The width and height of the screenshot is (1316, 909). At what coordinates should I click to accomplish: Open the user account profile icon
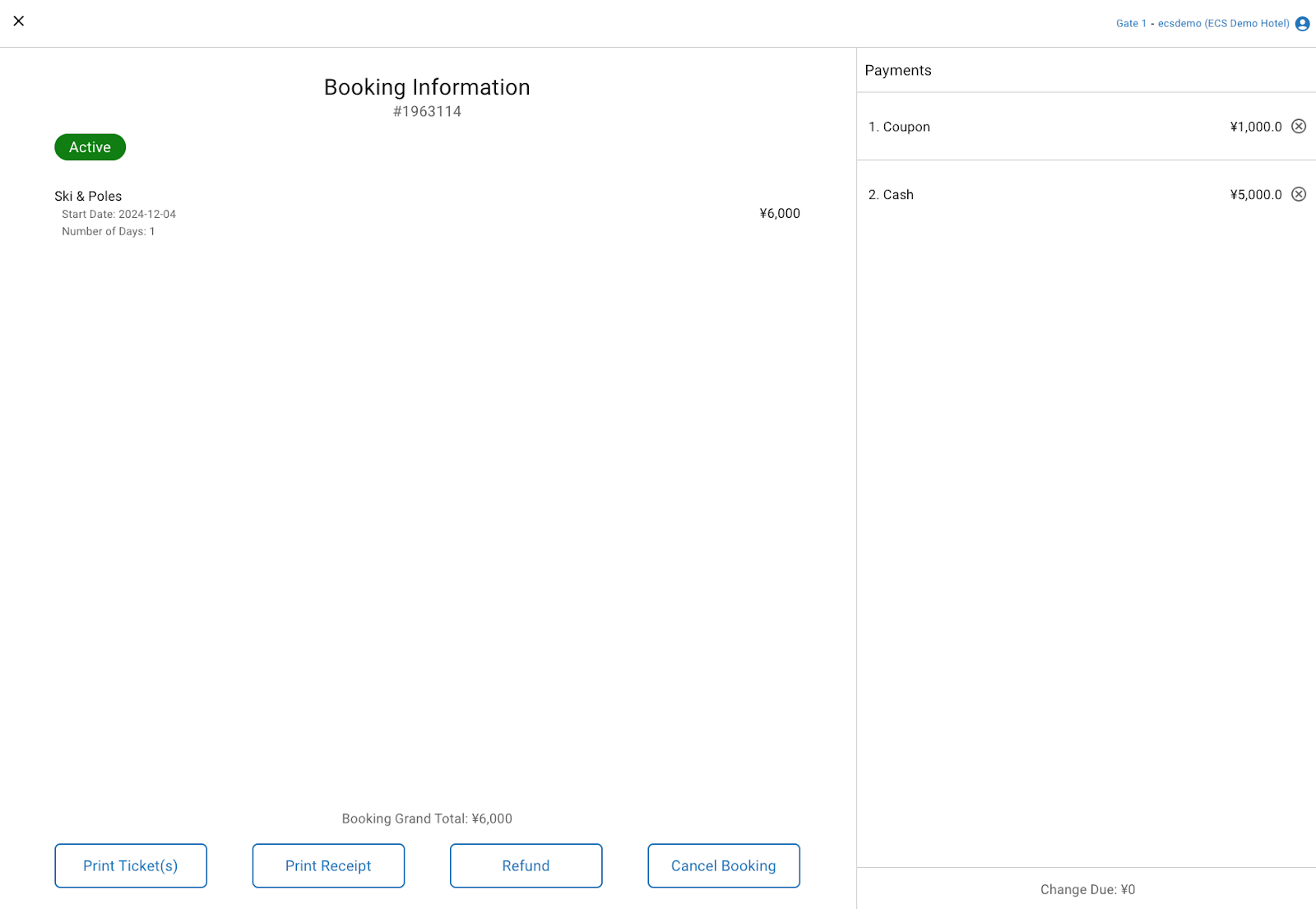click(x=1302, y=24)
